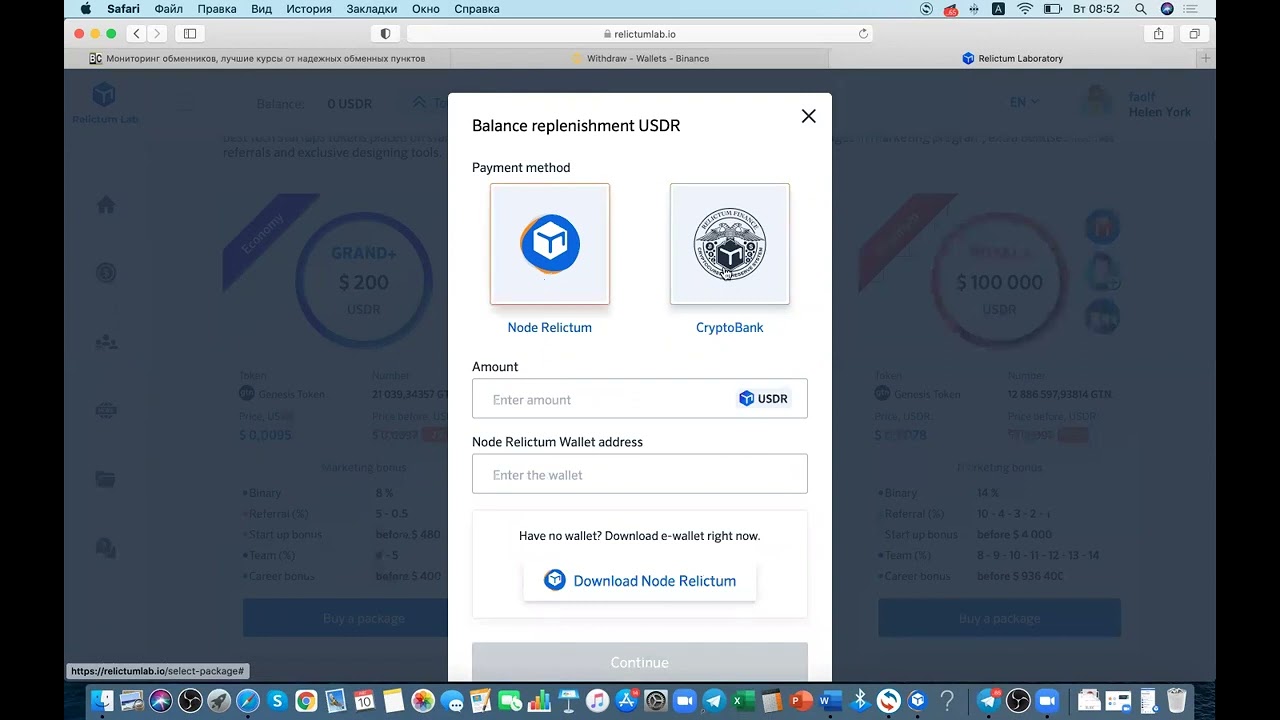Open Preview from the dock
Image resolution: width=1280 pixels, height=720 pixels.
[x=131, y=701]
